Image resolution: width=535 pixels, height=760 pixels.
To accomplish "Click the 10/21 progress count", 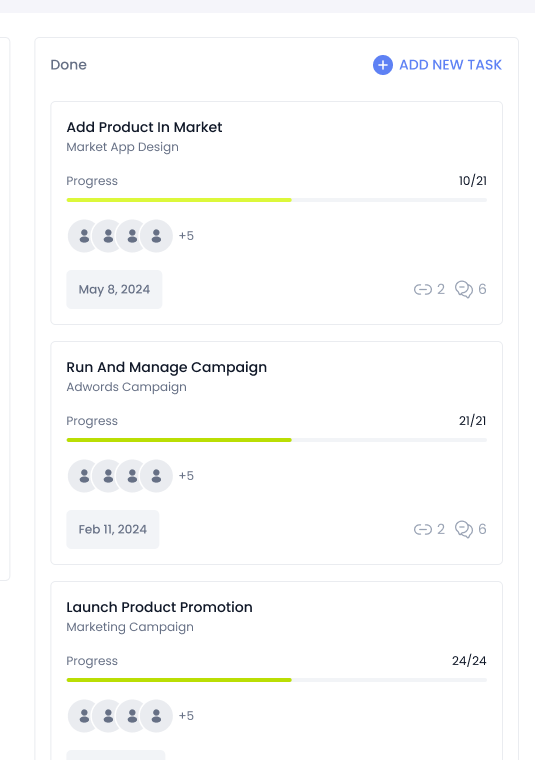I will point(472,181).
